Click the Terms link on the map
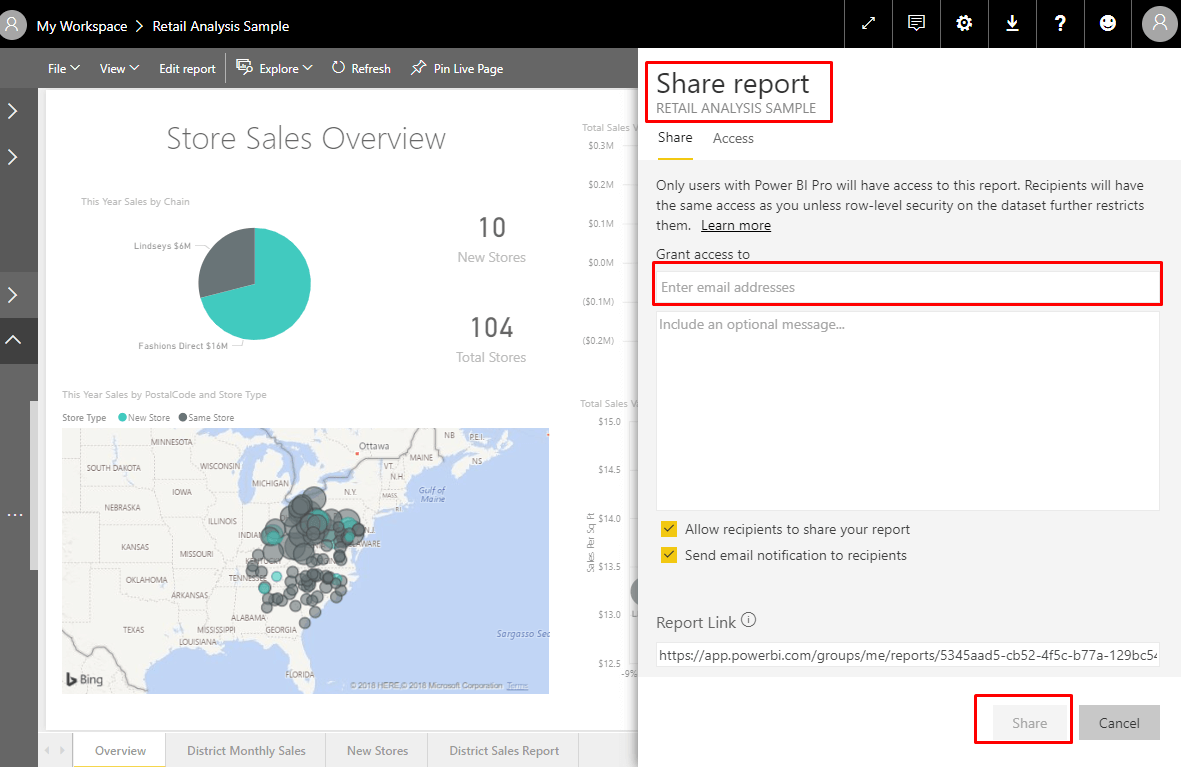This screenshot has width=1181, height=767. tap(517, 686)
